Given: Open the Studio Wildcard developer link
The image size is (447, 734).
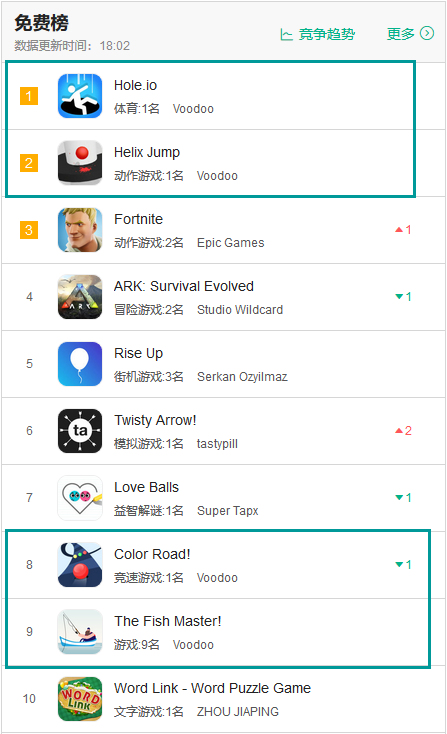Looking at the screenshot, I should point(240,310).
